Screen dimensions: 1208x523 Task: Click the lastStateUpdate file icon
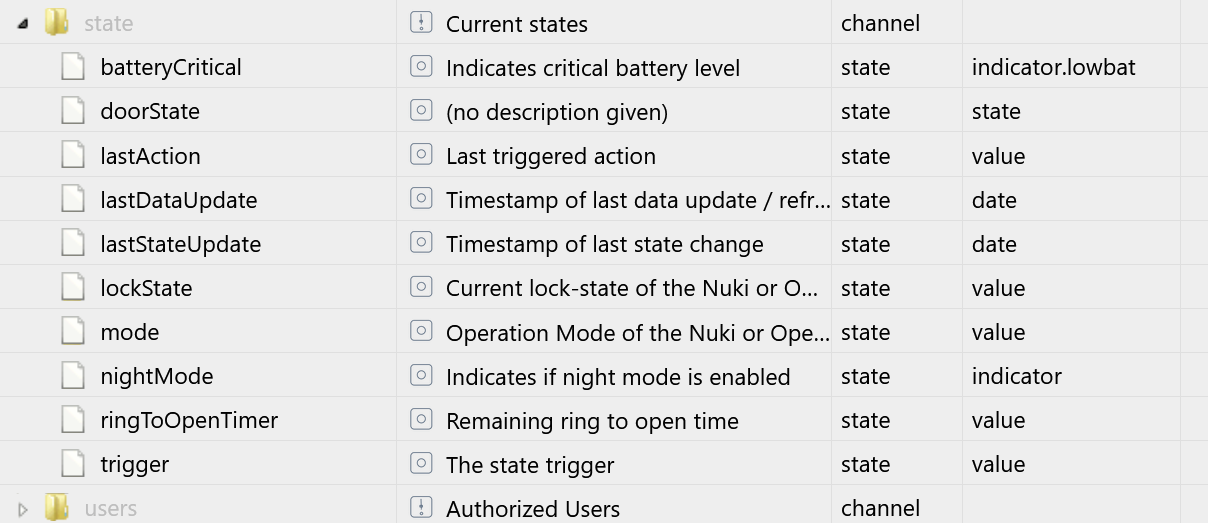click(x=72, y=243)
